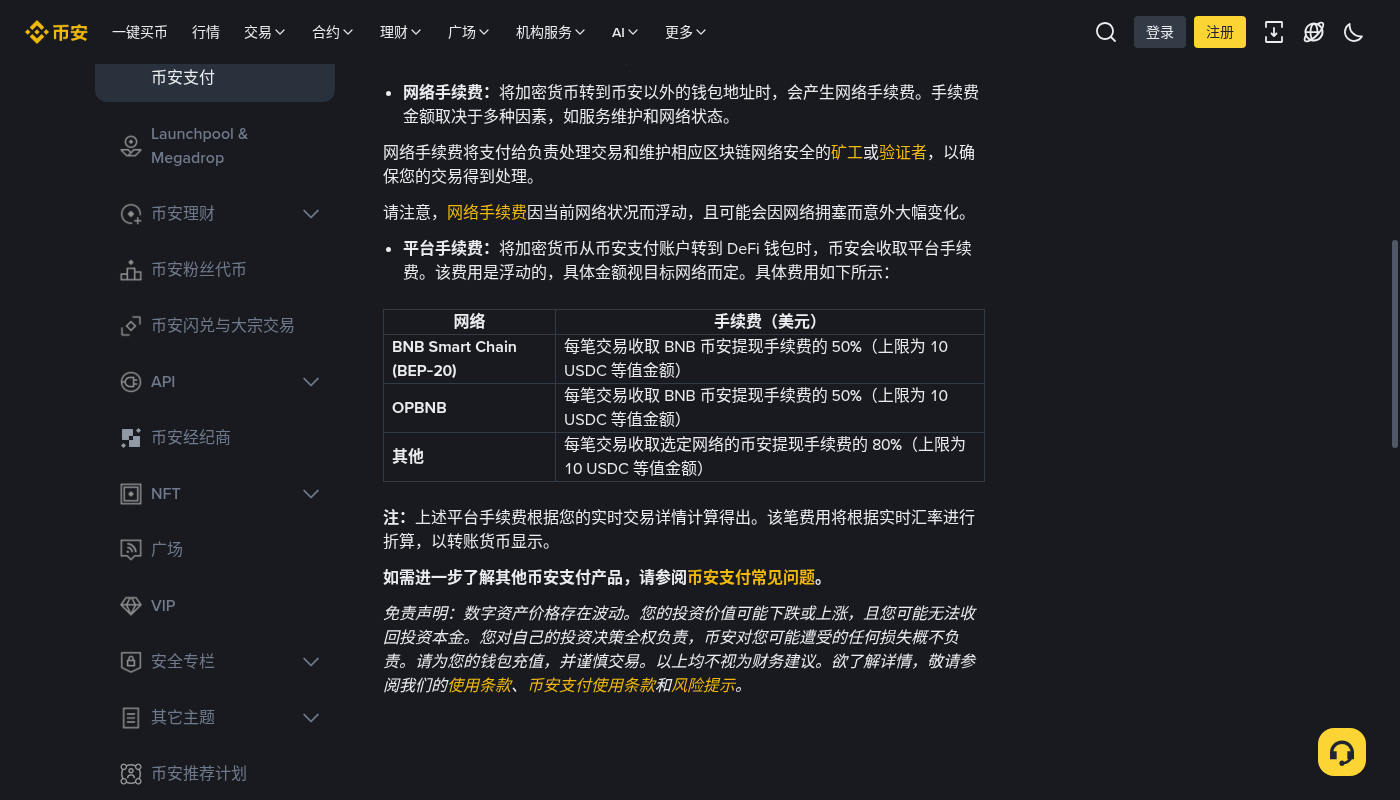This screenshot has width=1400, height=800.
Task: Click the page vertical scrollbar thumb
Action: click(x=1396, y=342)
